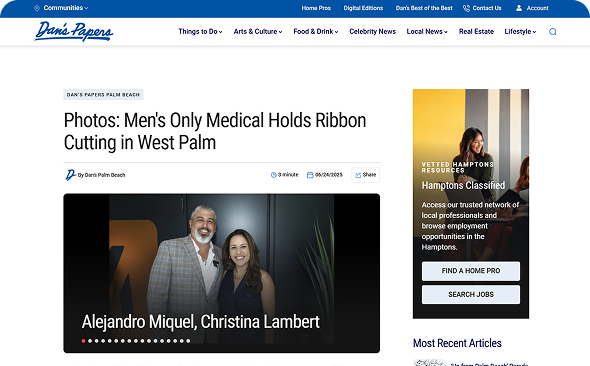Click the share arrow icon
The image size is (590, 366).
(358, 175)
